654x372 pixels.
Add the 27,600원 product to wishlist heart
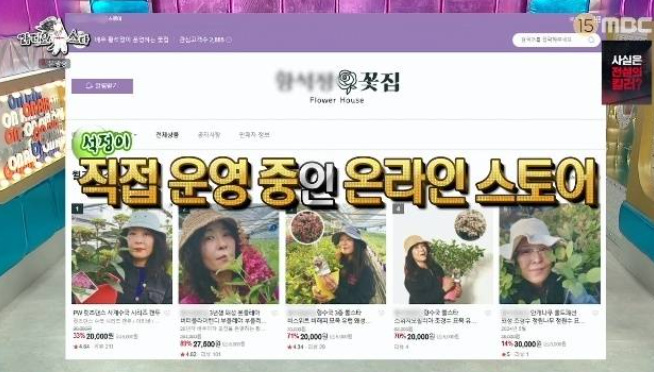(274, 312)
